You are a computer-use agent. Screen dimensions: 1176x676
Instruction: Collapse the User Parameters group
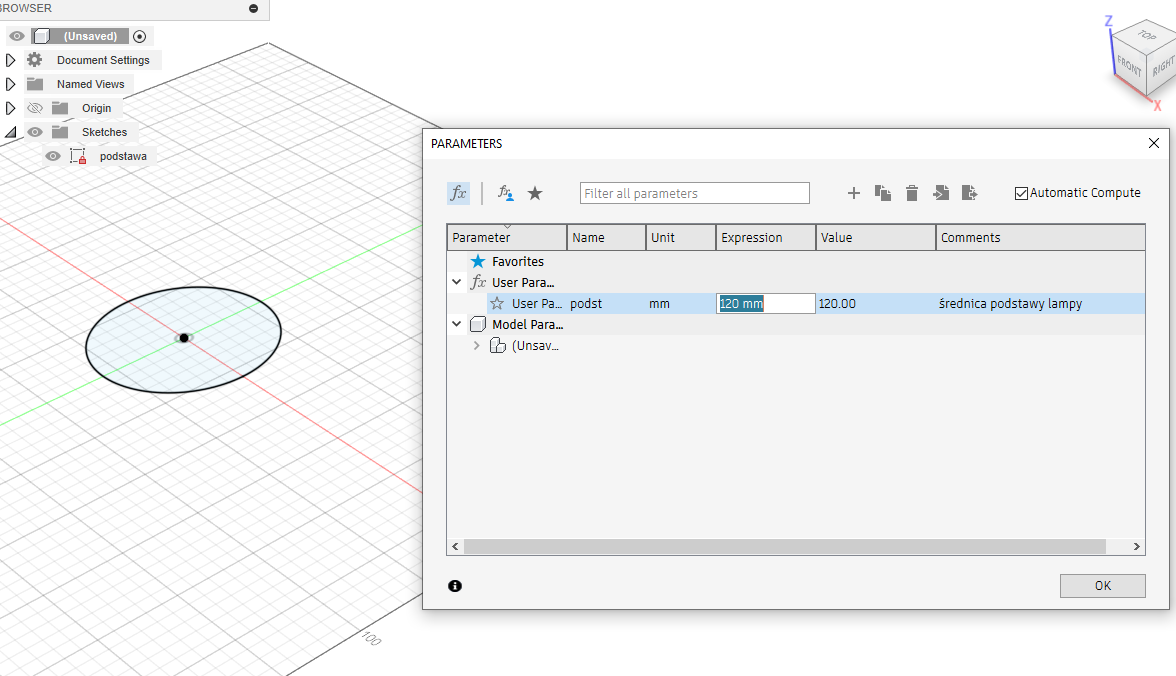457,282
